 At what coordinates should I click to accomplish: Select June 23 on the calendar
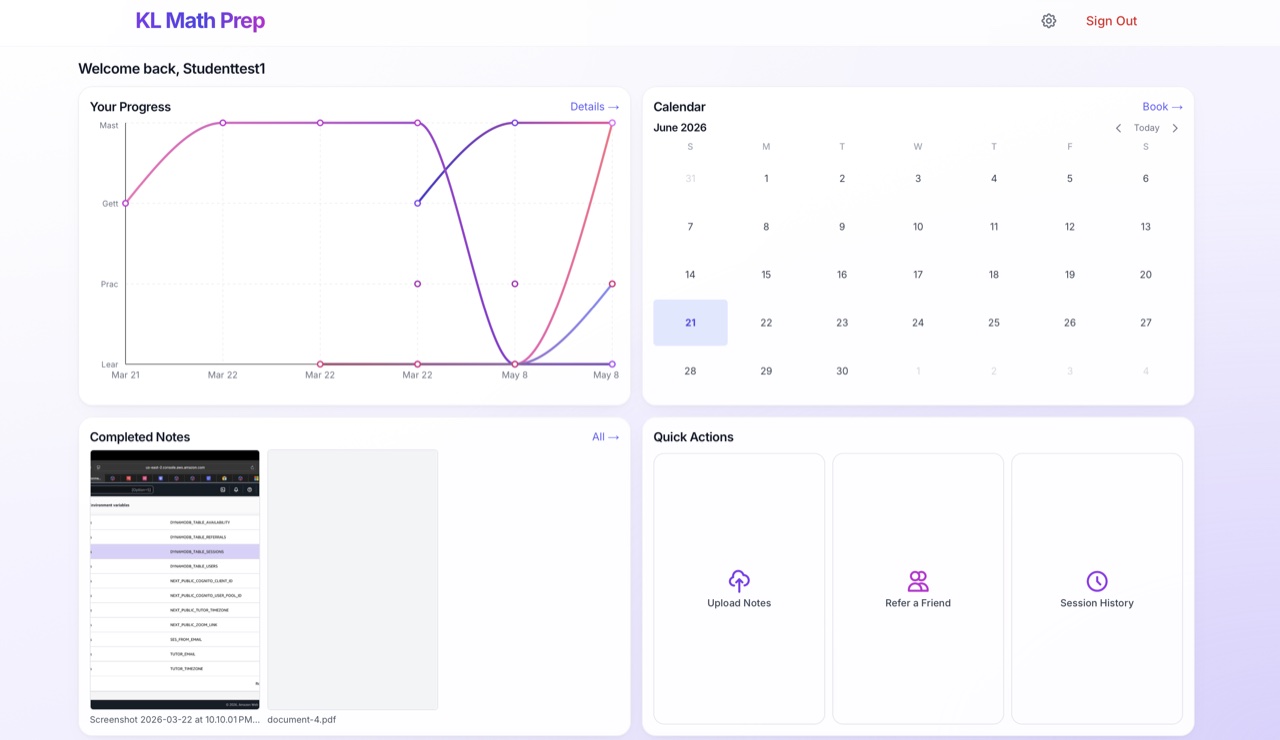tap(842, 323)
